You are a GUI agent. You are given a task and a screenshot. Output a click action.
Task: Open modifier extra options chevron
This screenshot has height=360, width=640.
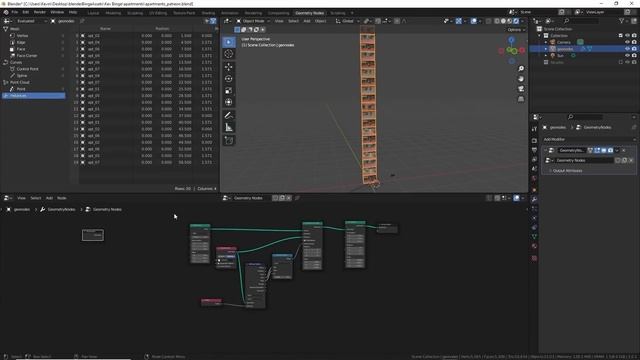click(617, 150)
